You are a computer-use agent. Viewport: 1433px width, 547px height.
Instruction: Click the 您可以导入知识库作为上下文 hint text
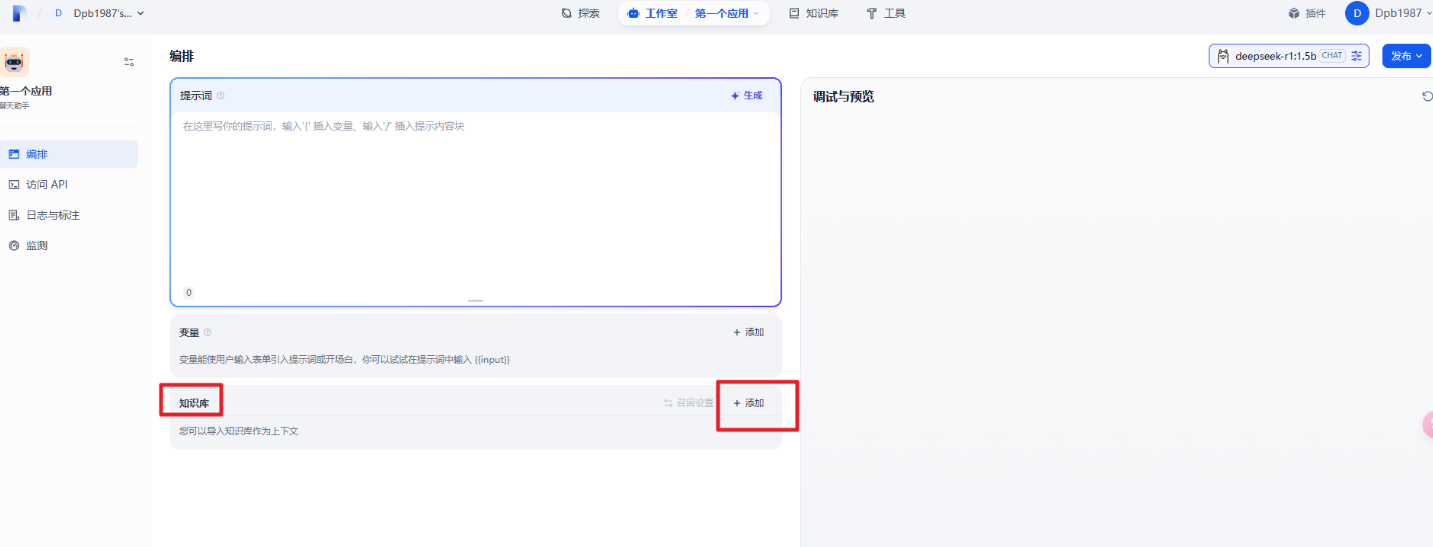pyautogui.click(x=239, y=431)
